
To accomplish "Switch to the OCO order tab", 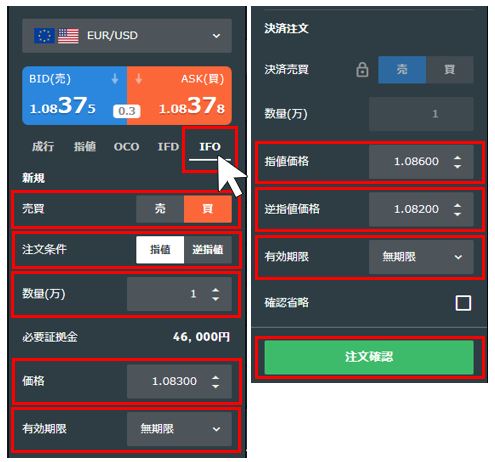I will point(126,147).
